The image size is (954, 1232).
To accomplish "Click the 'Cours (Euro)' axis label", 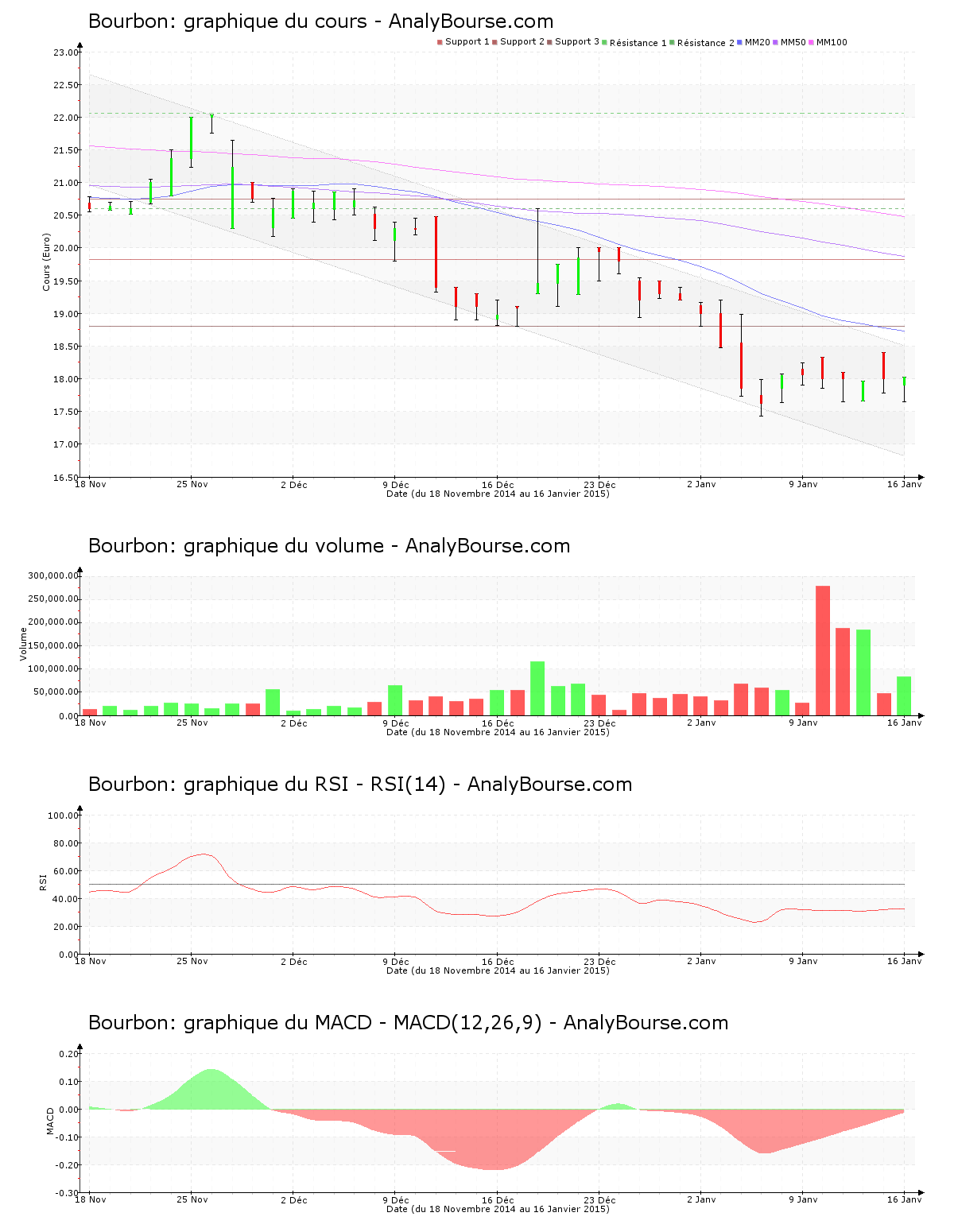I will point(46,262).
